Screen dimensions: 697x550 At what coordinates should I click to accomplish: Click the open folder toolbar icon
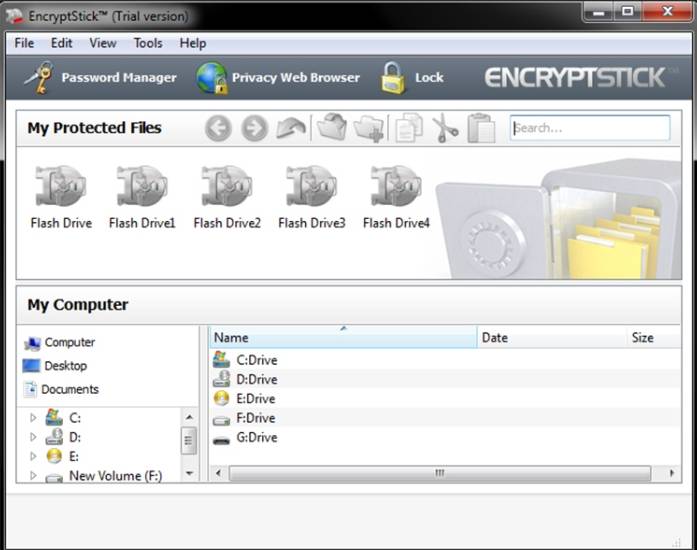pyautogui.click(x=332, y=127)
